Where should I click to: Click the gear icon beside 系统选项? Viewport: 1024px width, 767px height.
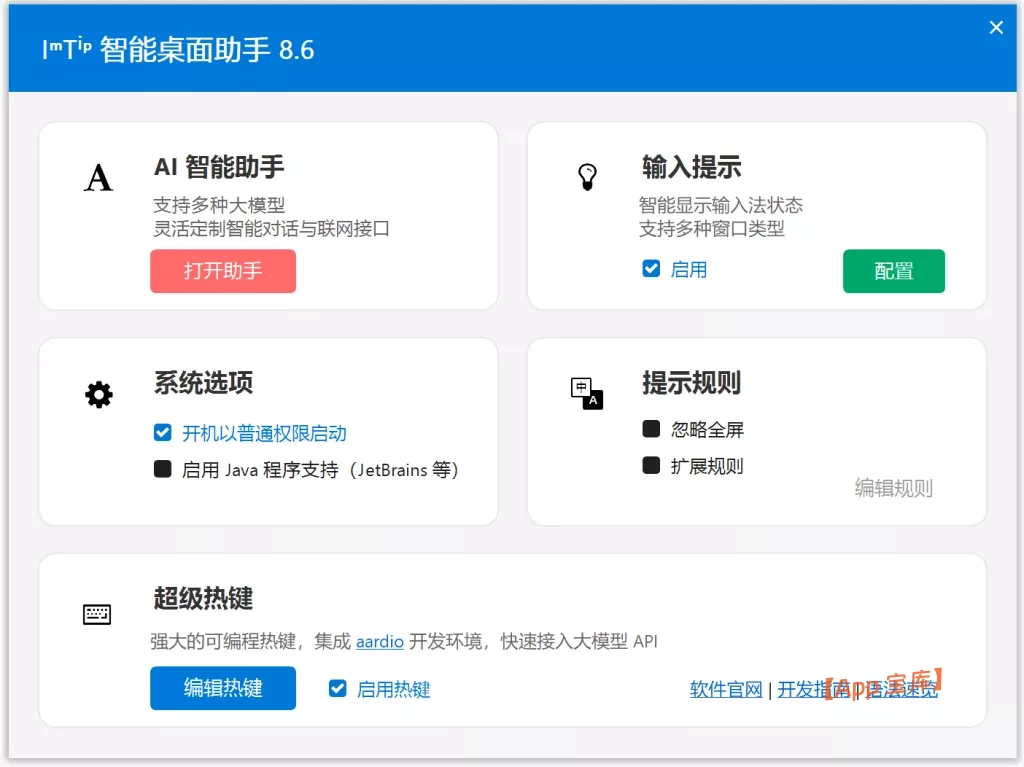tap(99, 395)
